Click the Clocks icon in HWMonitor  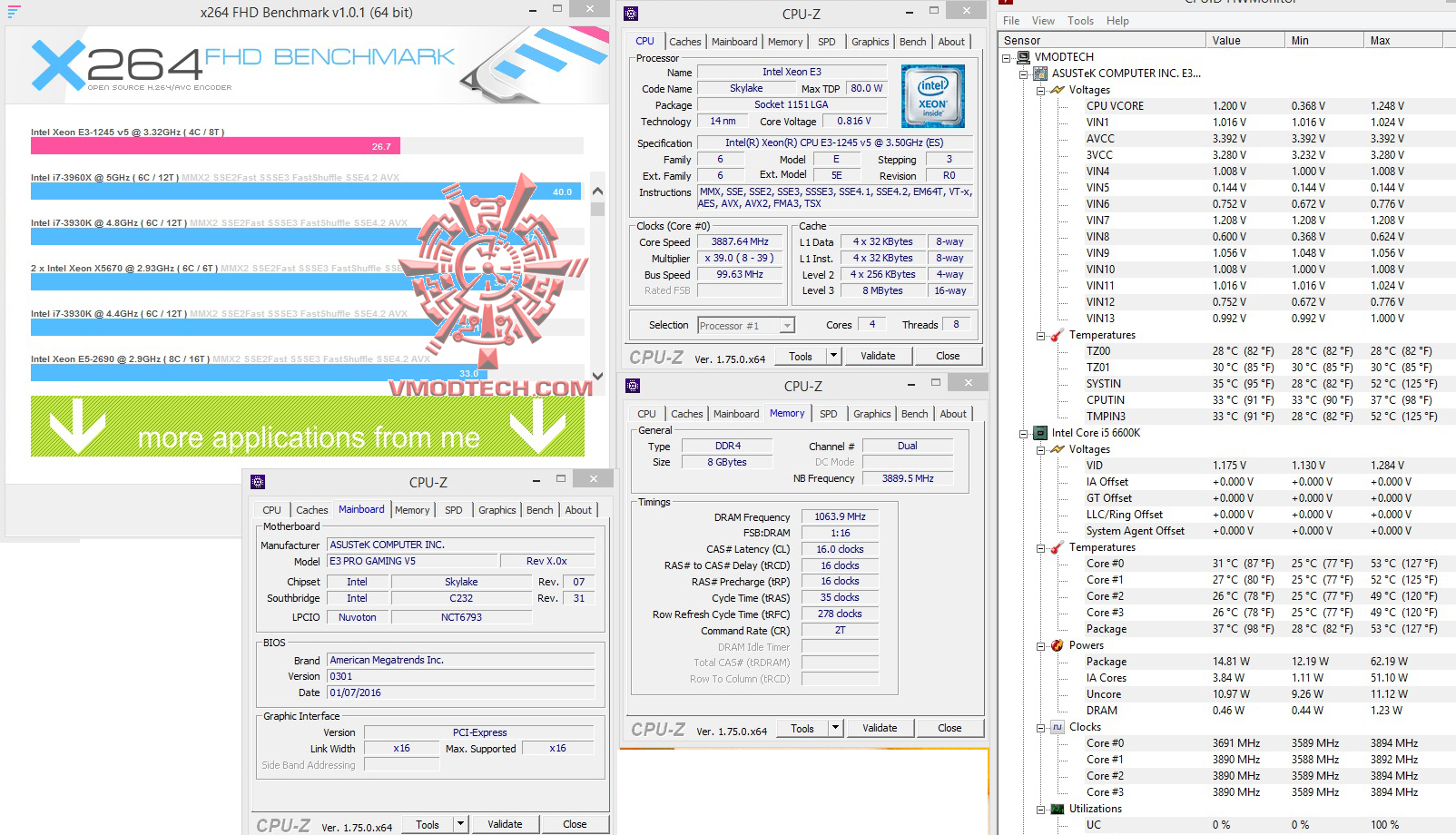pyautogui.click(x=1056, y=726)
